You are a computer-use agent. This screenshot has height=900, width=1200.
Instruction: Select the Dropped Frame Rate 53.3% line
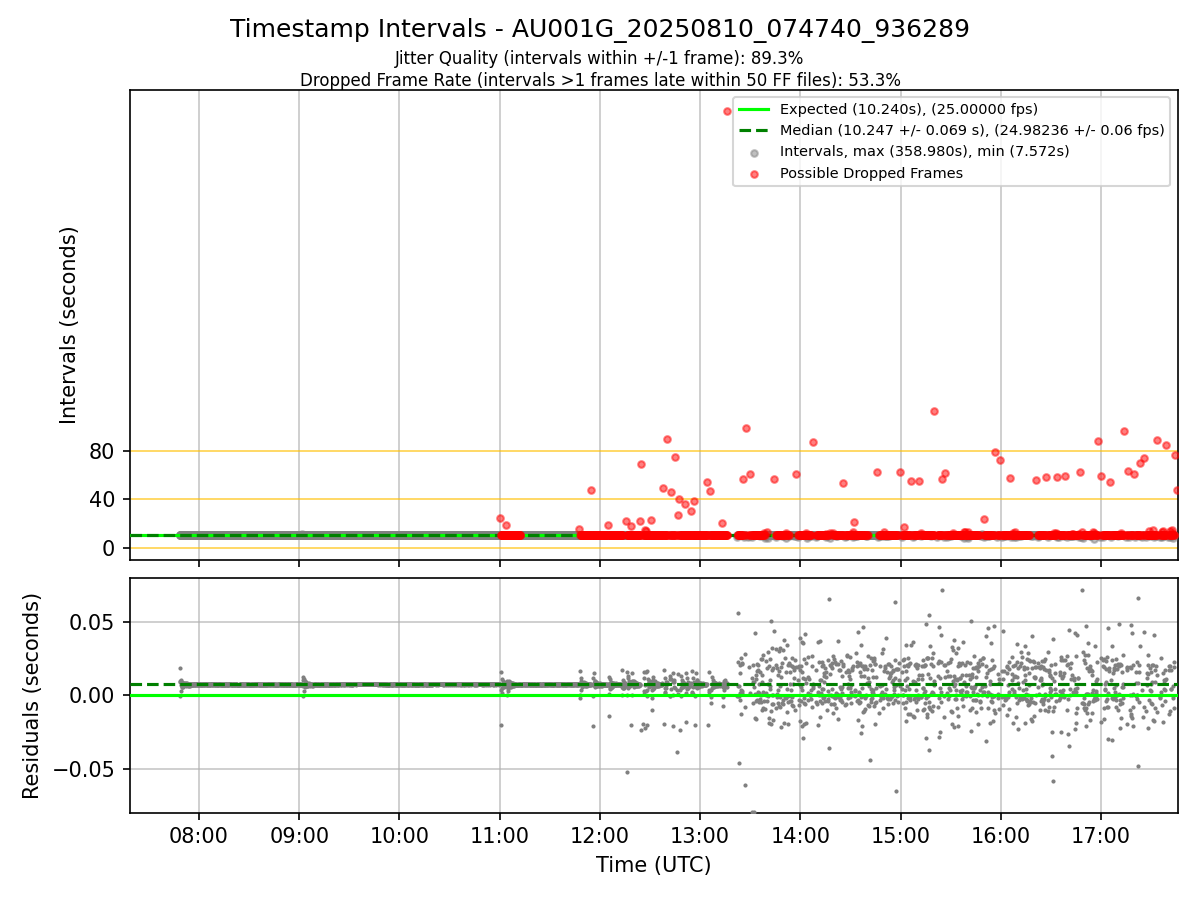tap(600, 80)
